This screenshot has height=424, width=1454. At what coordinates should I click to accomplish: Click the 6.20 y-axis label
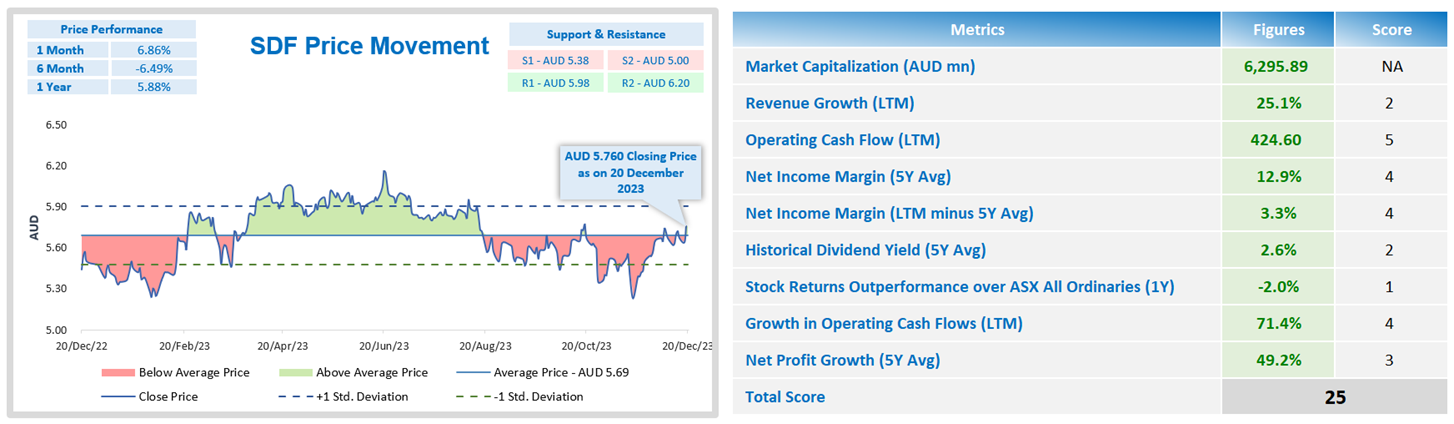coord(55,166)
